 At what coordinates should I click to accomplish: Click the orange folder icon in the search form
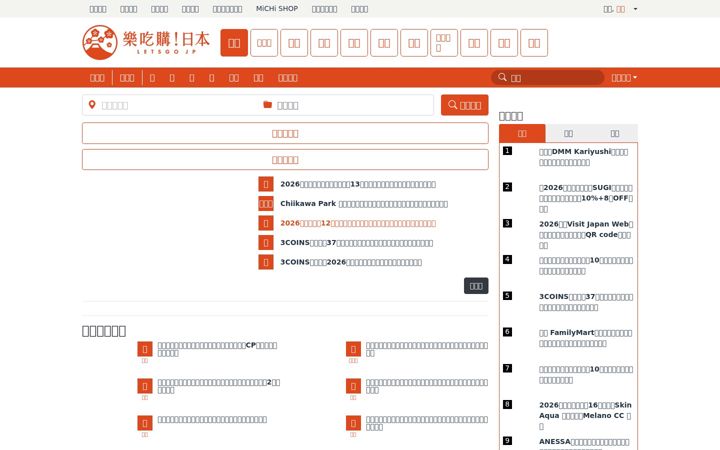pos(267,105)
